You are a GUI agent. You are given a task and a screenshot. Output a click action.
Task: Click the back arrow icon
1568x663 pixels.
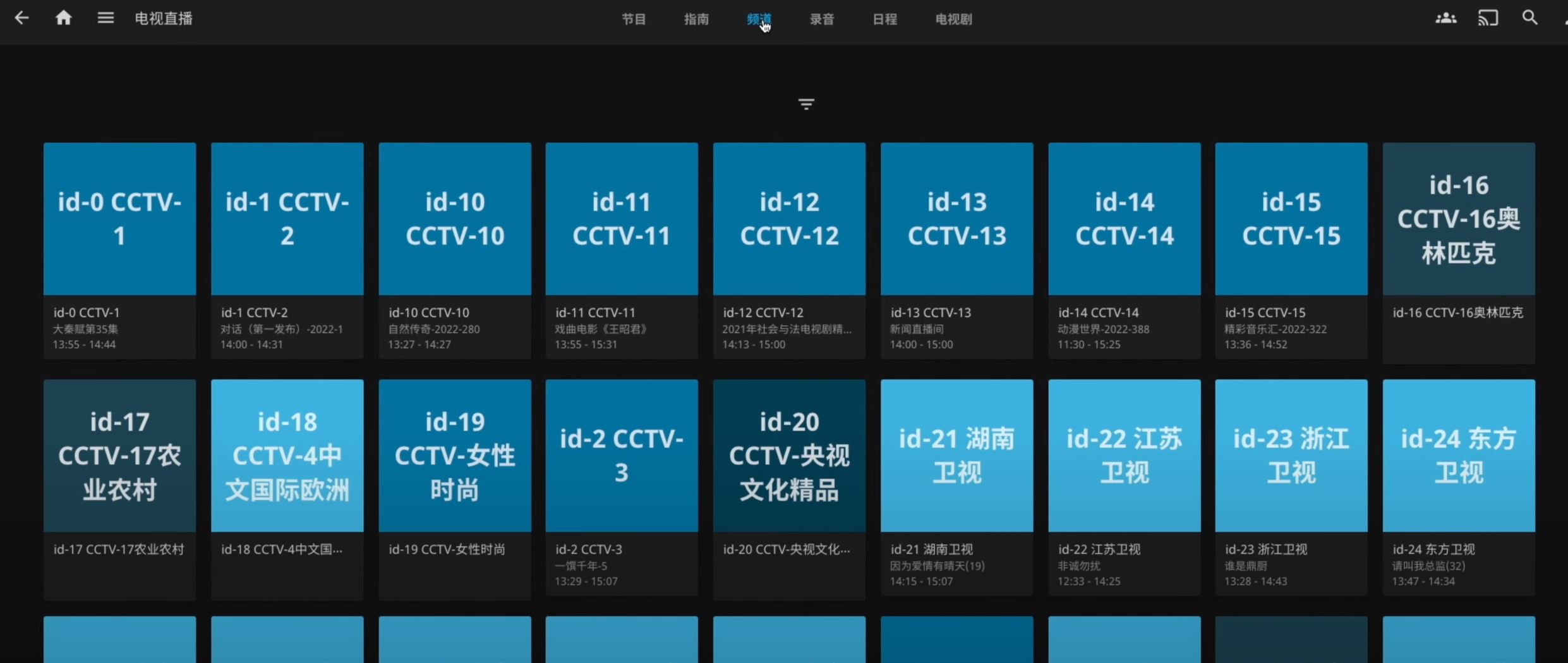[21, 18]
